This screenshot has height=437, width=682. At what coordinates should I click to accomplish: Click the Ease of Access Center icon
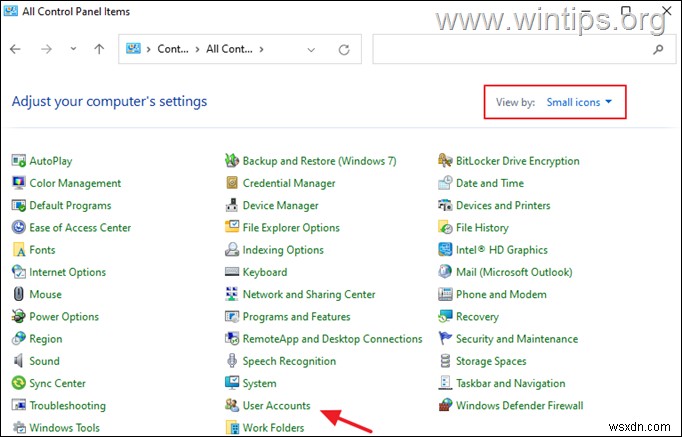pos(19,227)
